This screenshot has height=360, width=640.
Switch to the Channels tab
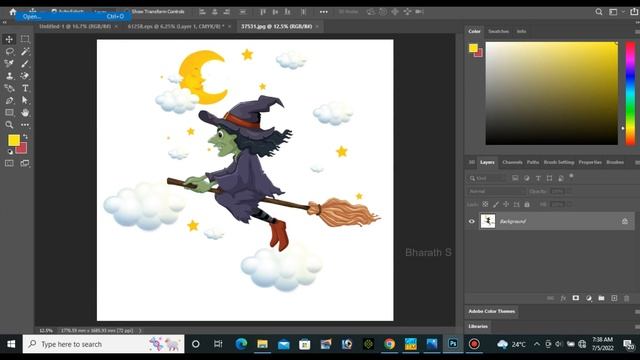[512, 162]
